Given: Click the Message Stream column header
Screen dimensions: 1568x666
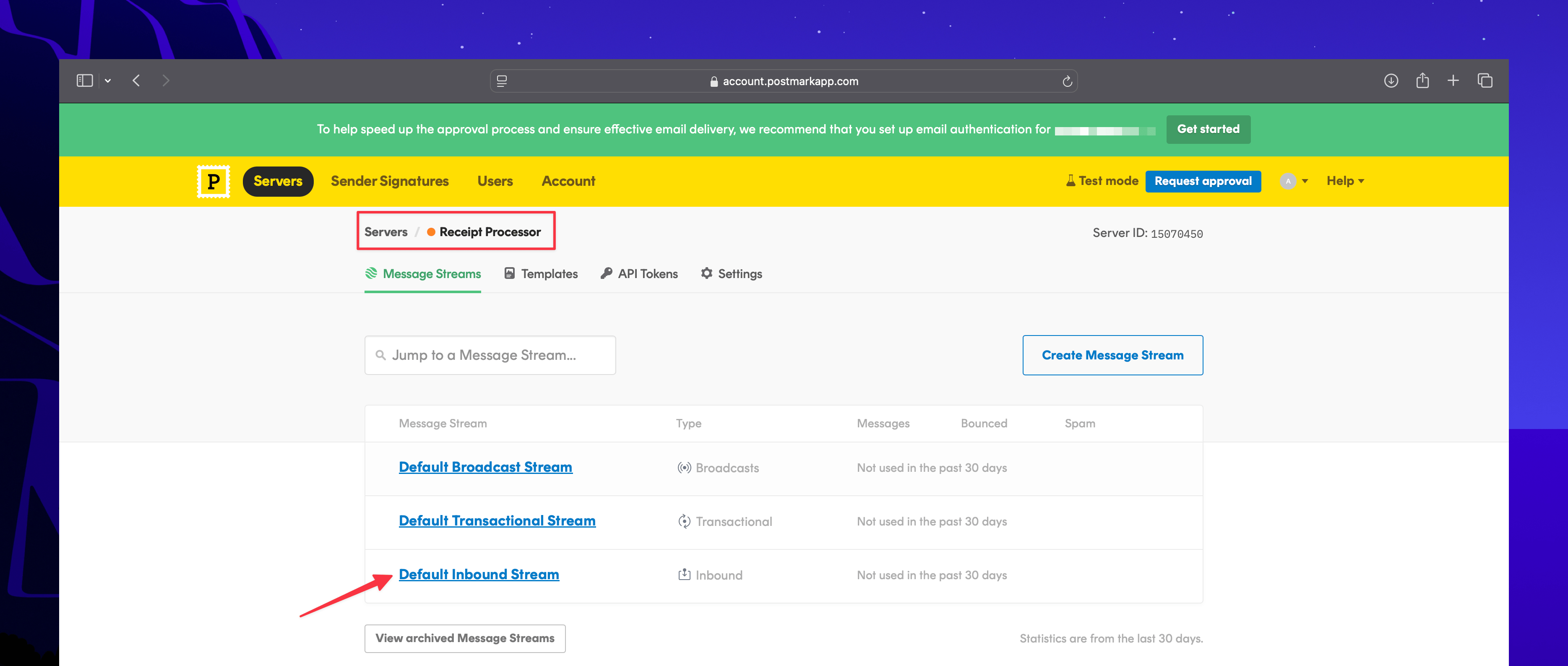Looking at the screenshot, I should 443,423.
